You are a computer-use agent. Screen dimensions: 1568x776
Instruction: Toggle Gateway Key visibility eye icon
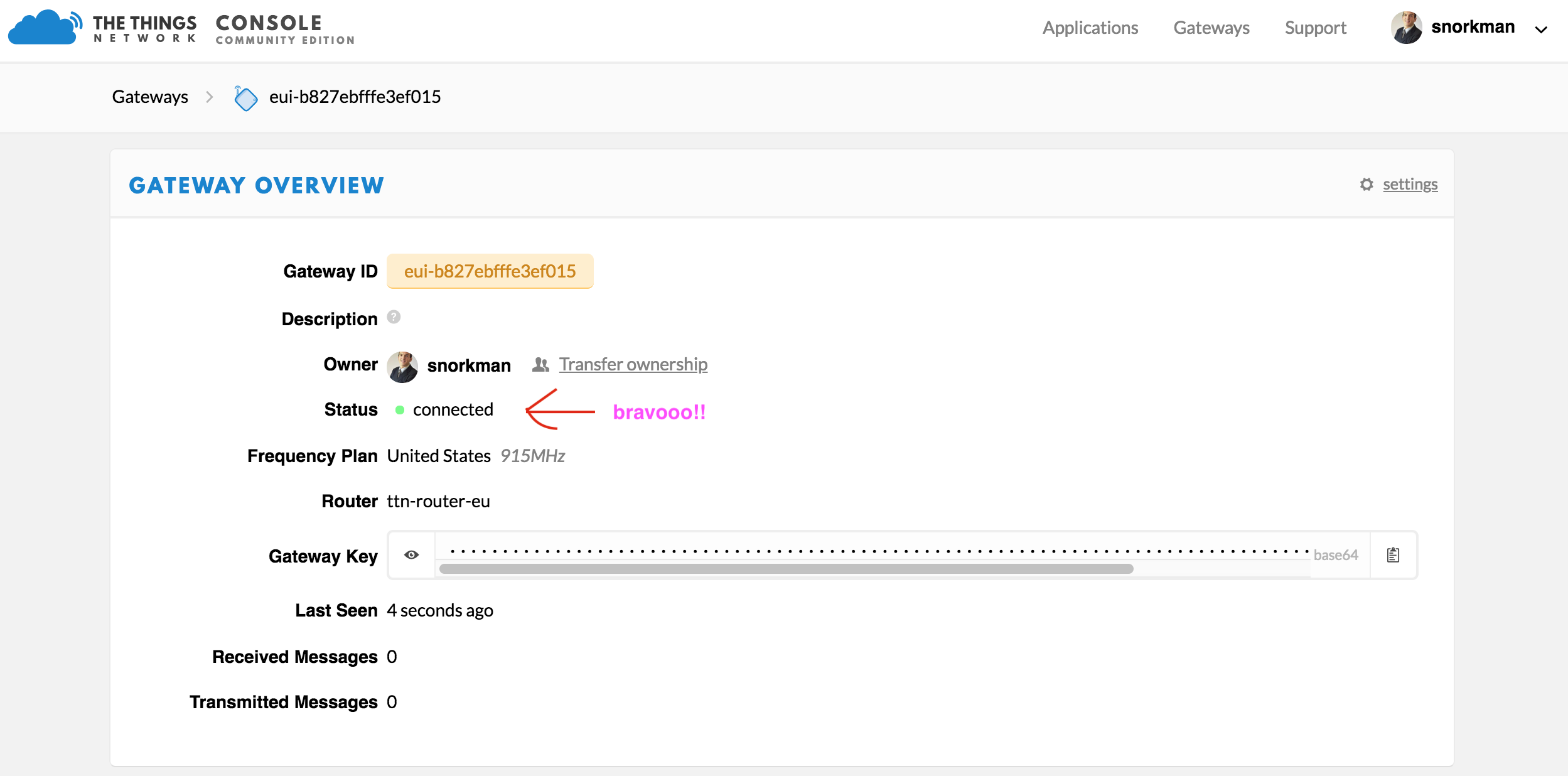412,555
